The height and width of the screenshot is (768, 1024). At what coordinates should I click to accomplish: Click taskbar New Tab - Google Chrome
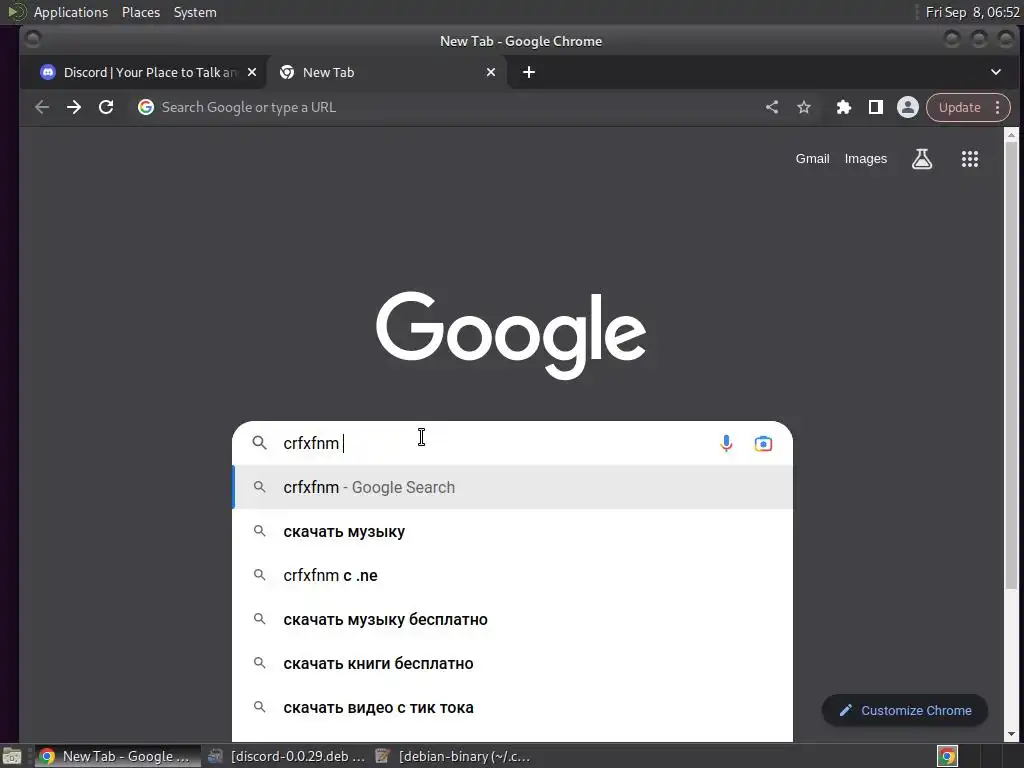click(x=118, y=756)
